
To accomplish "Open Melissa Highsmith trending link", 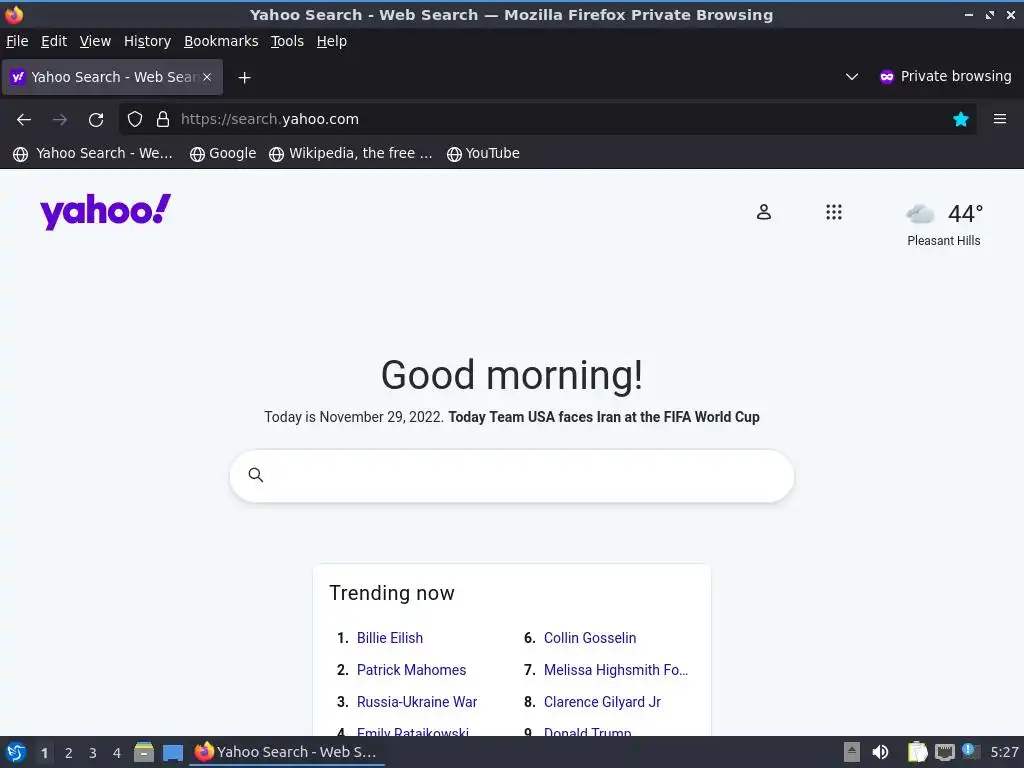I will pyautogui.click(x=616, y=670).
